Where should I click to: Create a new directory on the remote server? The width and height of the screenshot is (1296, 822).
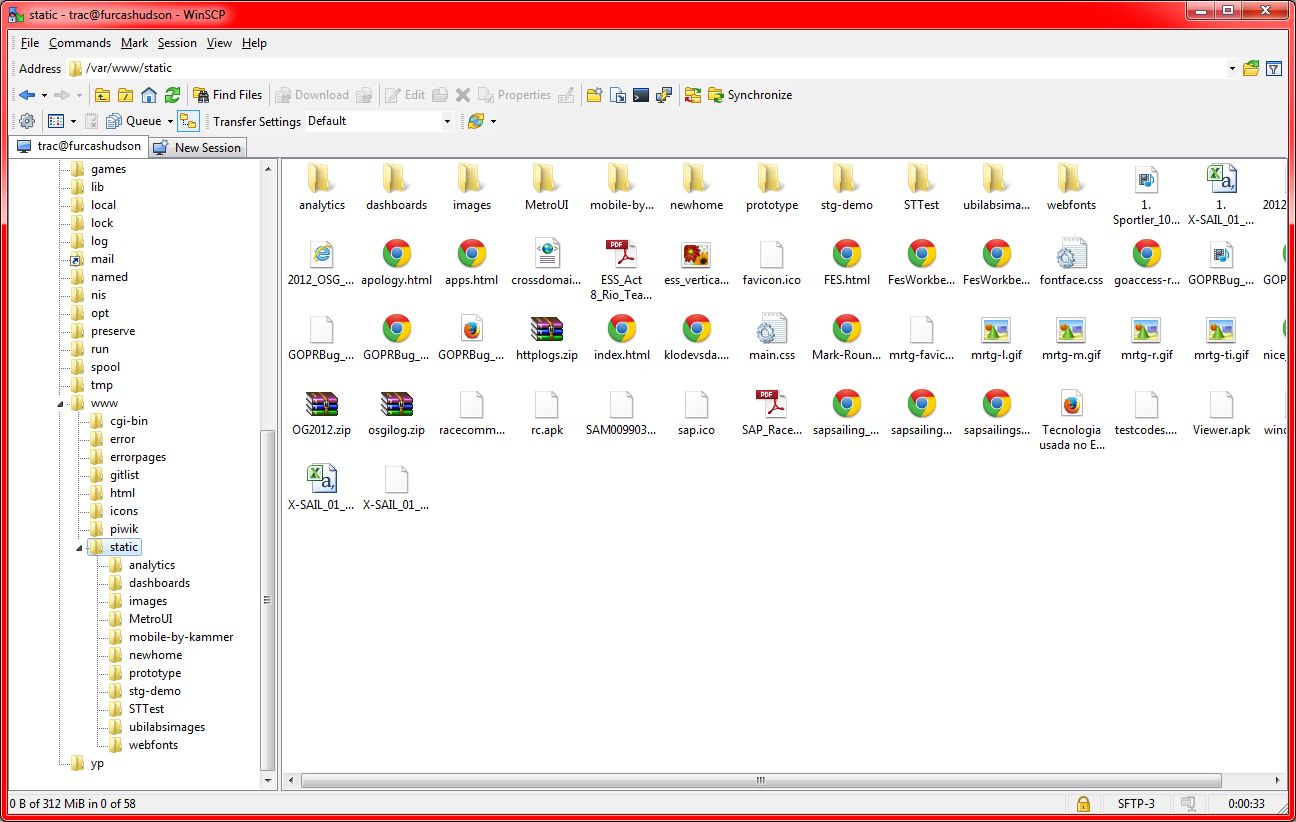tap(594, 94)
